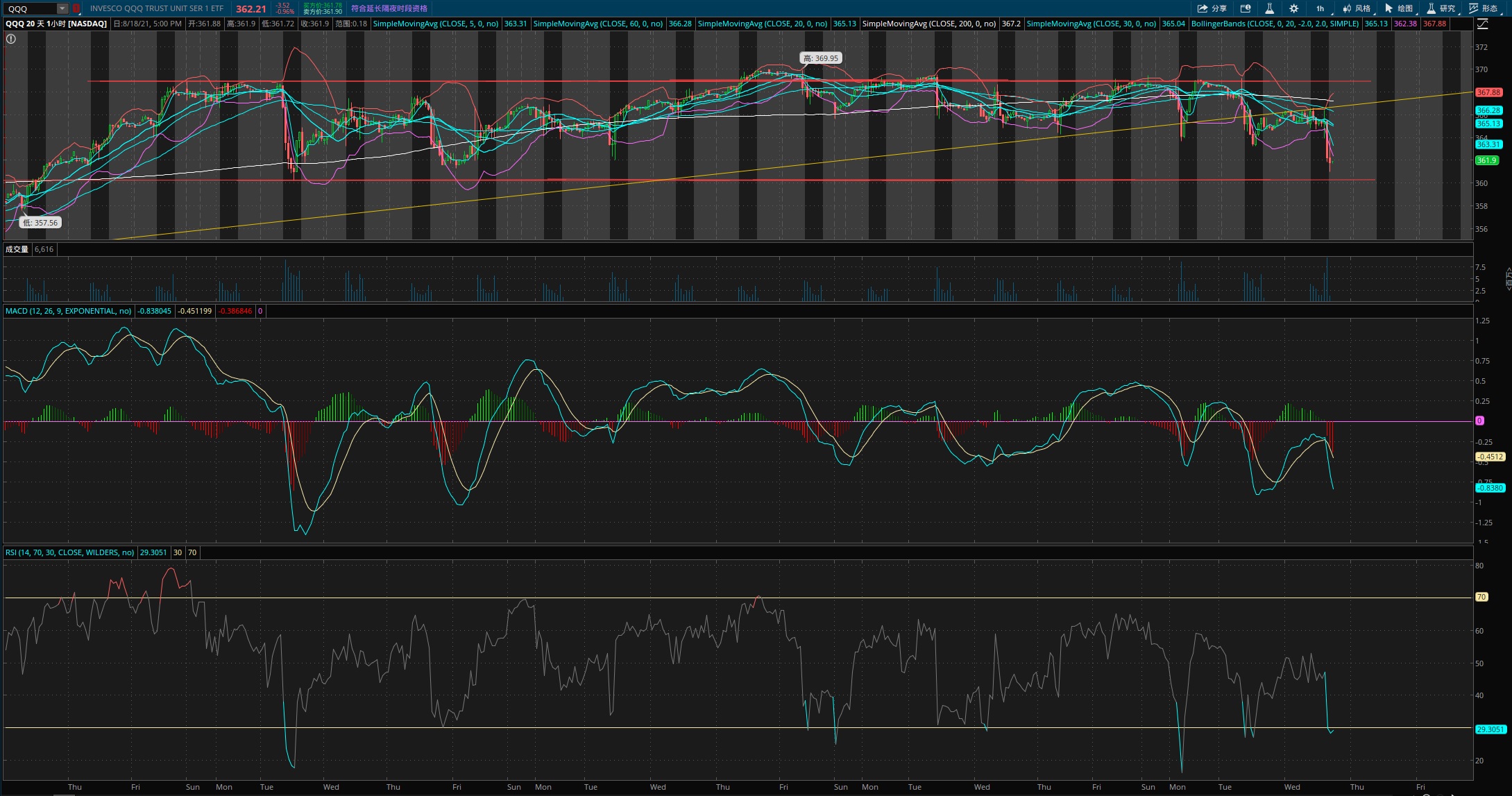The width and height of the screenshot is (1512, 796).
Task: Click the 367.88 red price tag on axis
Action: pos(1488,92)
